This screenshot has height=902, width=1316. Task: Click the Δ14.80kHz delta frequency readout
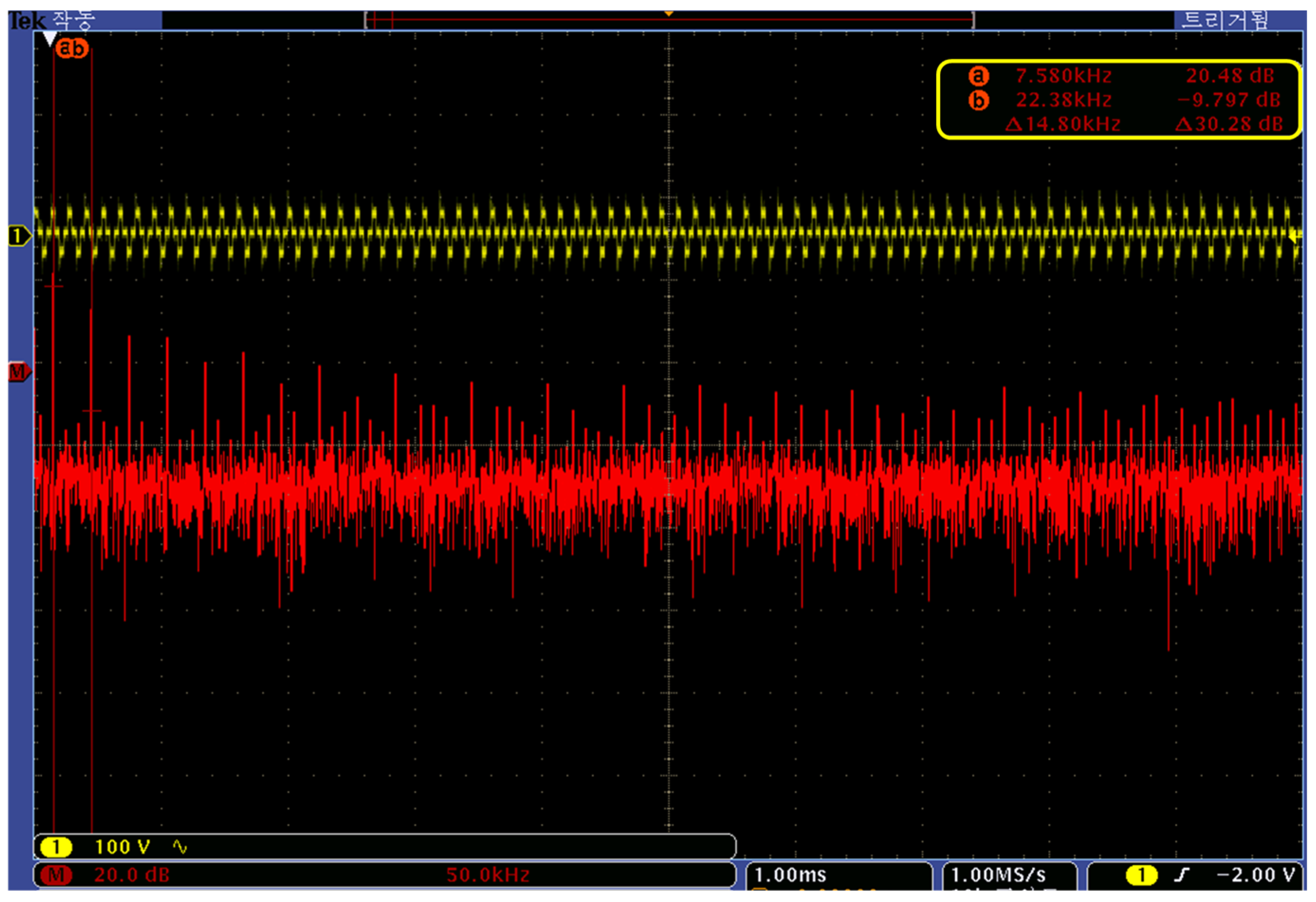(1063, 124)
